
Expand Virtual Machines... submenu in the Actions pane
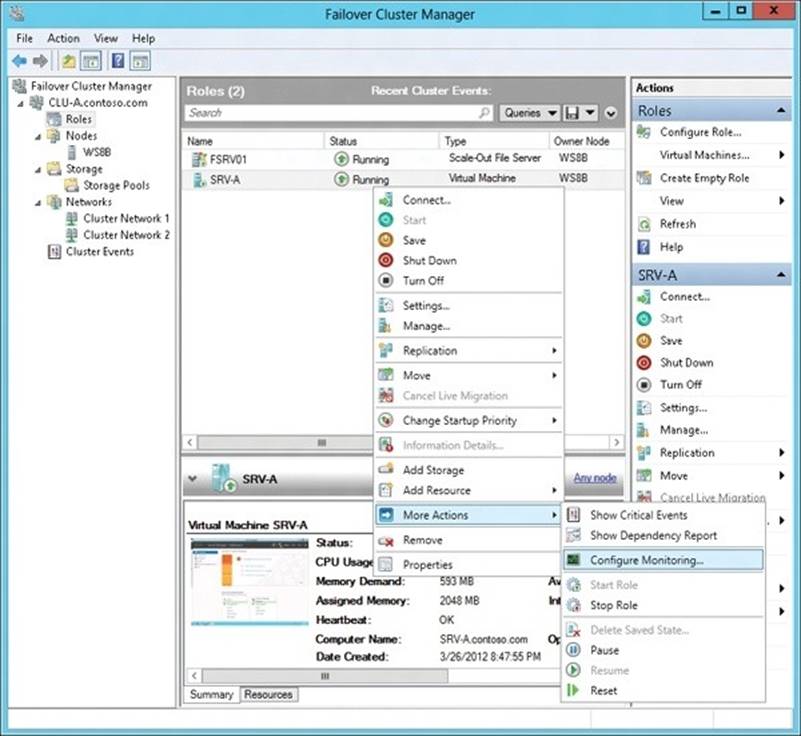click(782, 155)
